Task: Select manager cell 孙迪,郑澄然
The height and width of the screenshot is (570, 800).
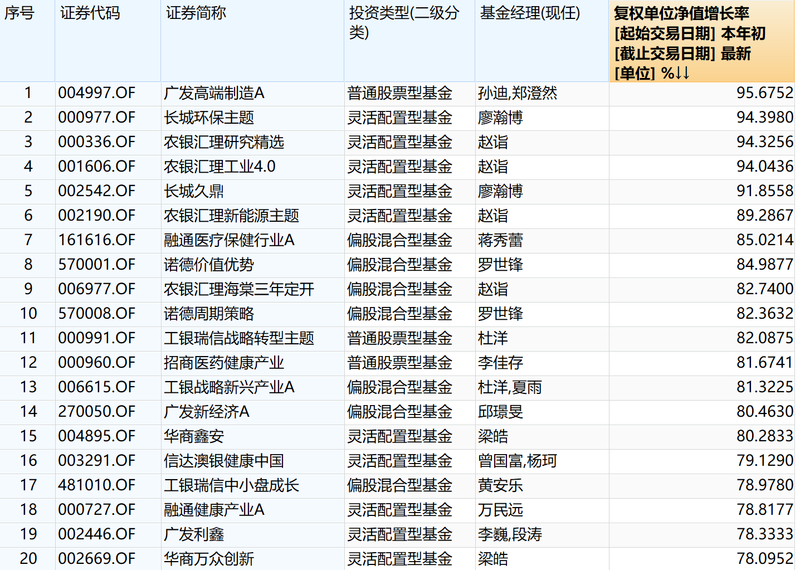Action: 517,93
